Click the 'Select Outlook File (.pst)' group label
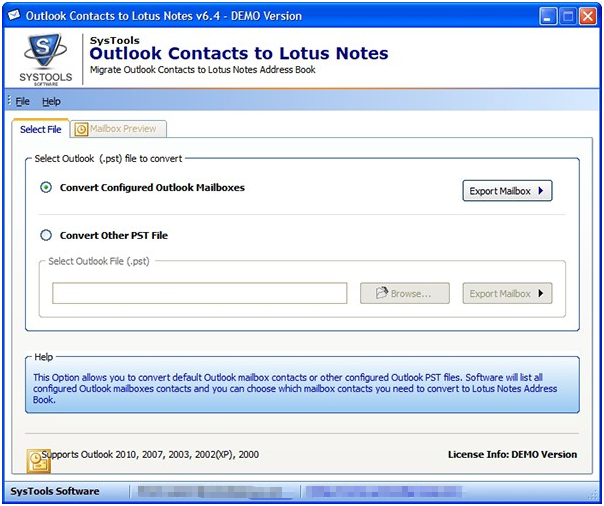Image resolution: width=604 pixels, height=506 pixels. click(99, 261)
